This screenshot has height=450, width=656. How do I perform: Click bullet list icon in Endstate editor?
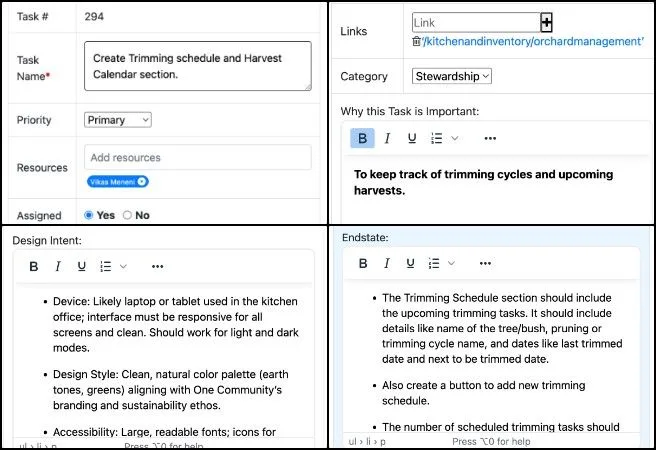pyautogui.click(x=435, y=263)
